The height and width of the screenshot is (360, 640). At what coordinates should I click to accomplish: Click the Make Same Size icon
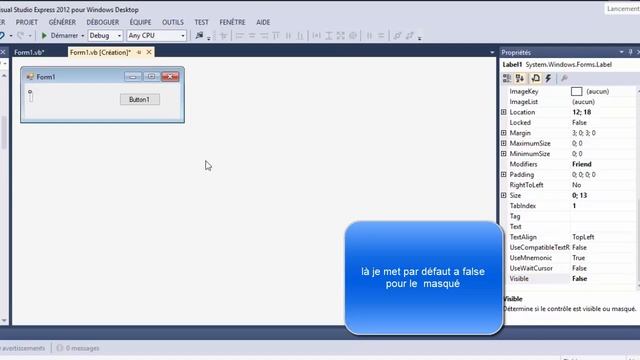(340, 36)
